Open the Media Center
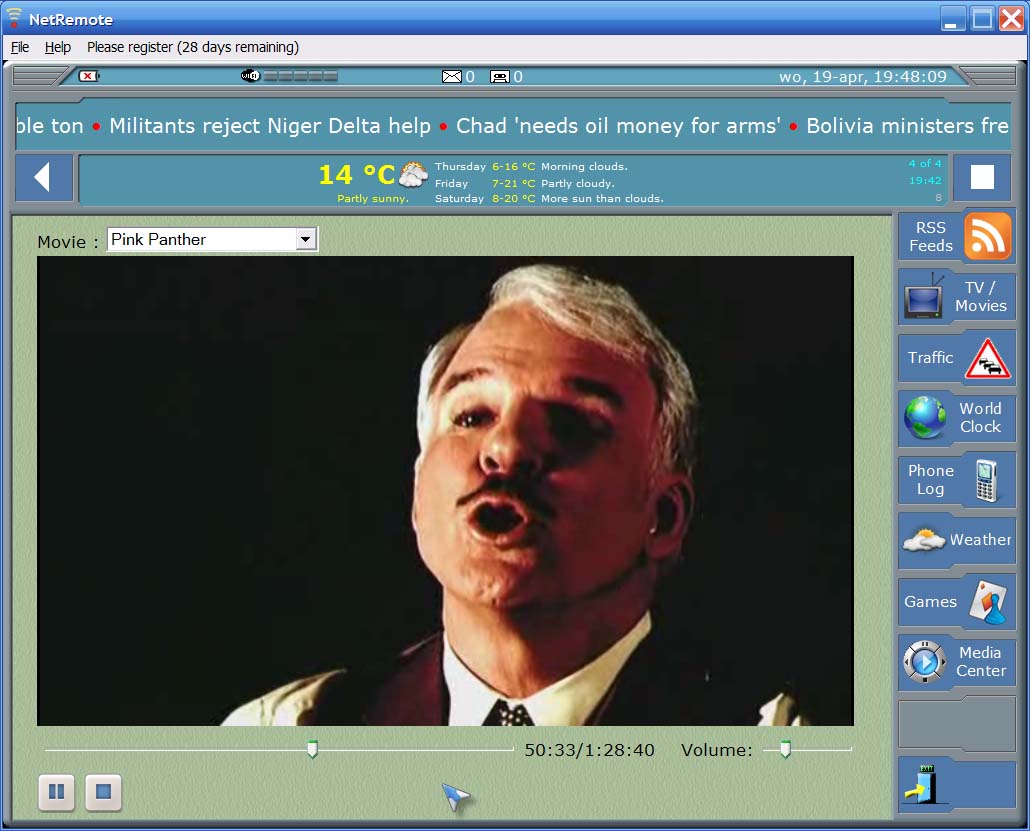Image resolution: width=1030 pixels, height=831 pixels. coord(956,662)
